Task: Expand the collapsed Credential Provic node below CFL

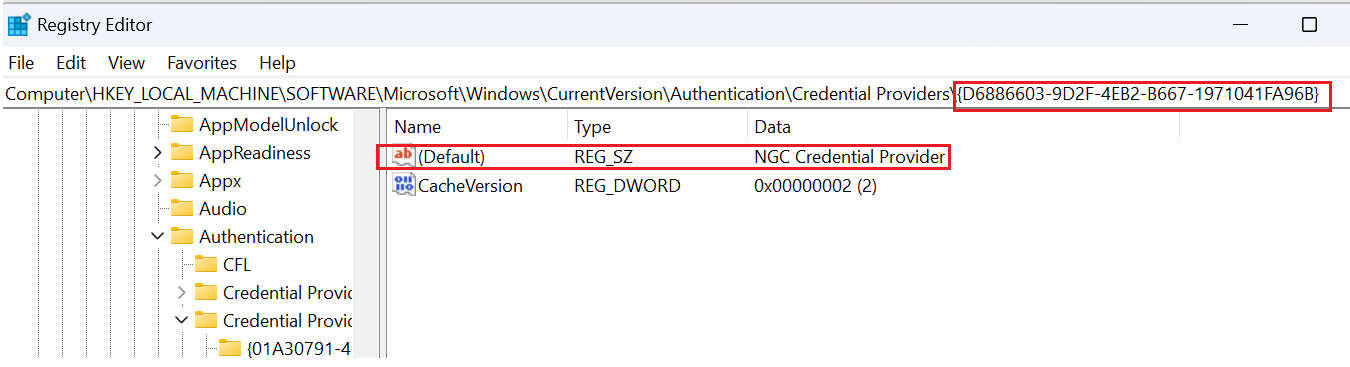Action: [x=181, y=293]
